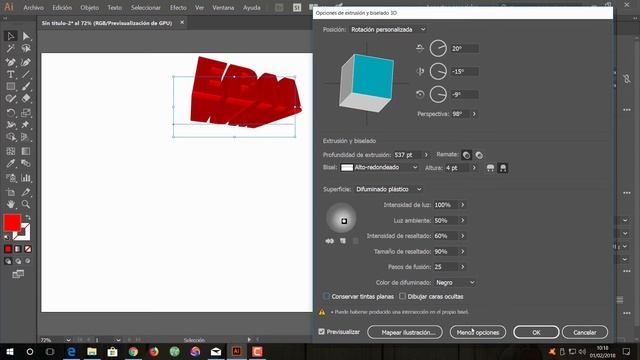
Task: Open the zoom level dropdown in status bar
Action: click(x=68, y=340)
